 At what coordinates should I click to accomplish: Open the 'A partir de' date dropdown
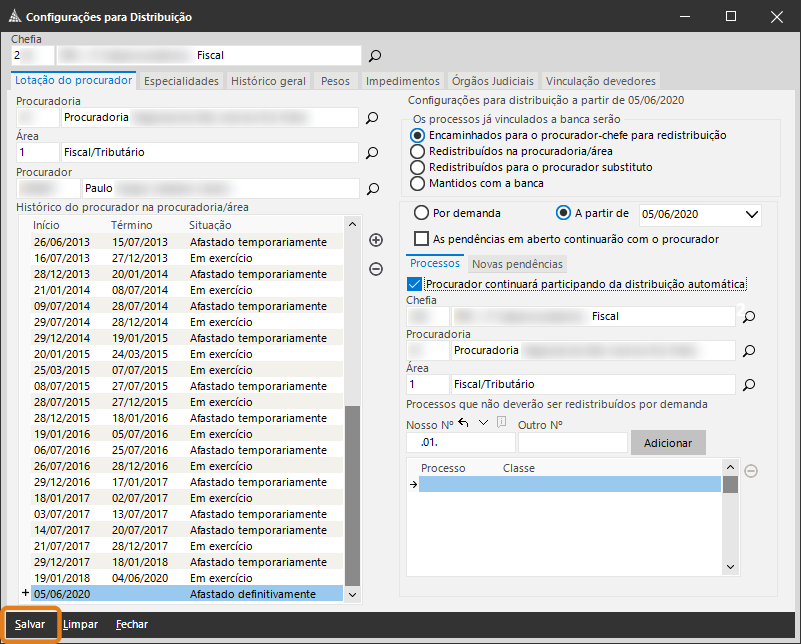(751, 214)
